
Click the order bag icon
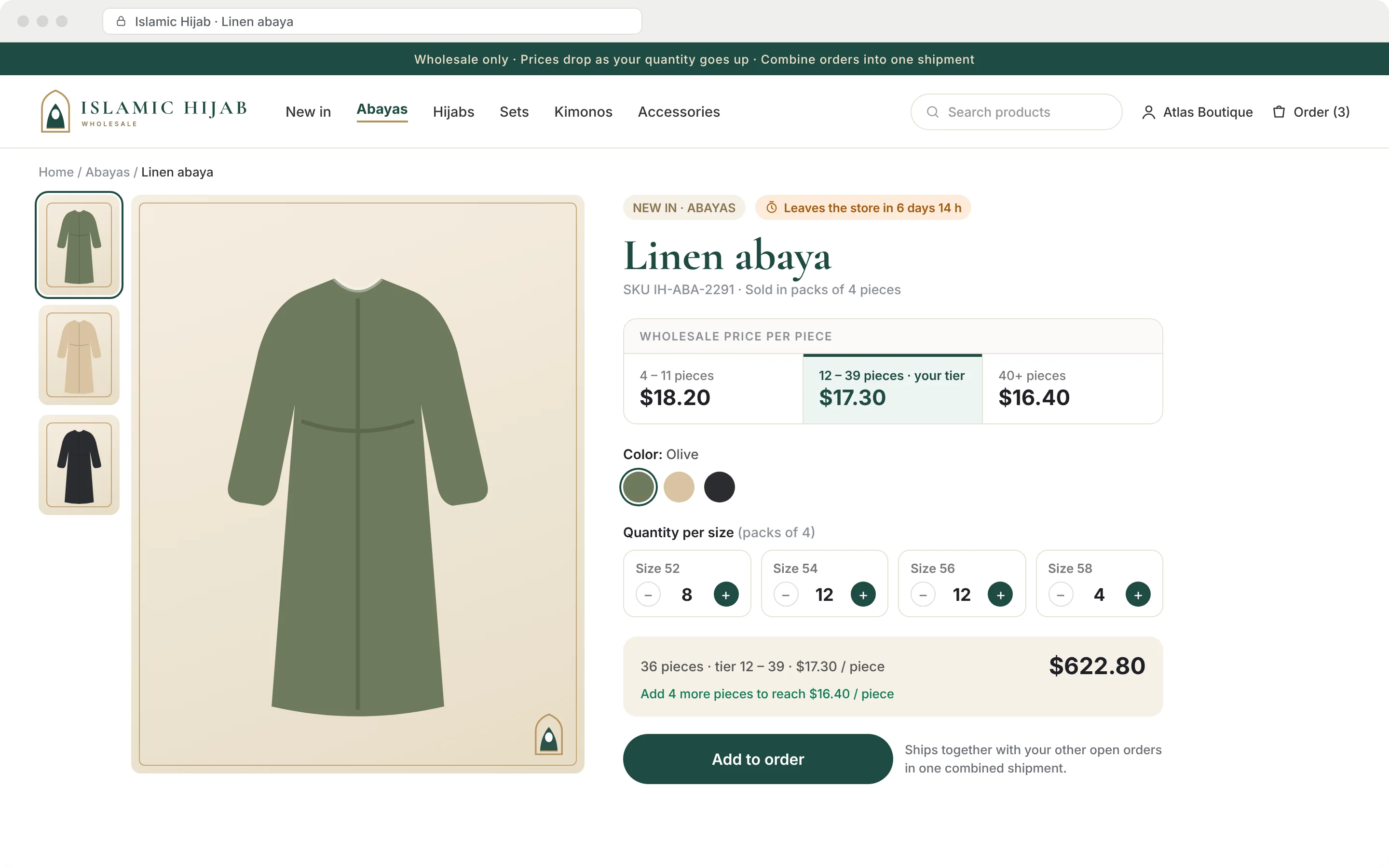[x=1279, y=112]
